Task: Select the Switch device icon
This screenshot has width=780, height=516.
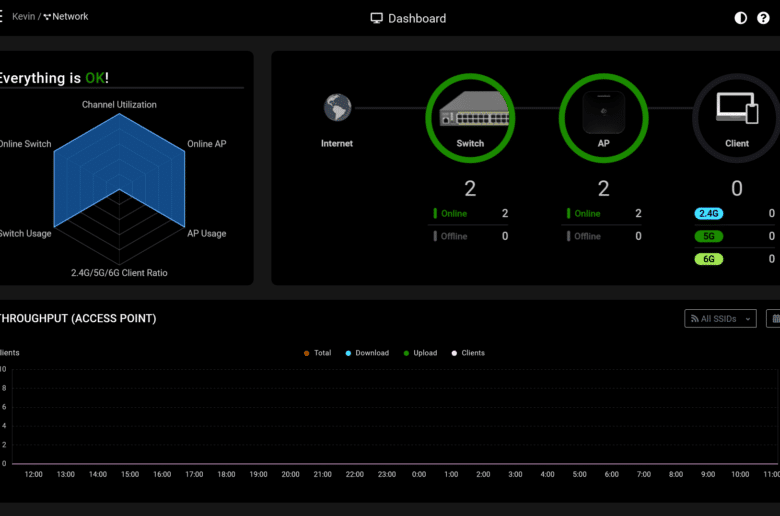Action: (470, 118)
